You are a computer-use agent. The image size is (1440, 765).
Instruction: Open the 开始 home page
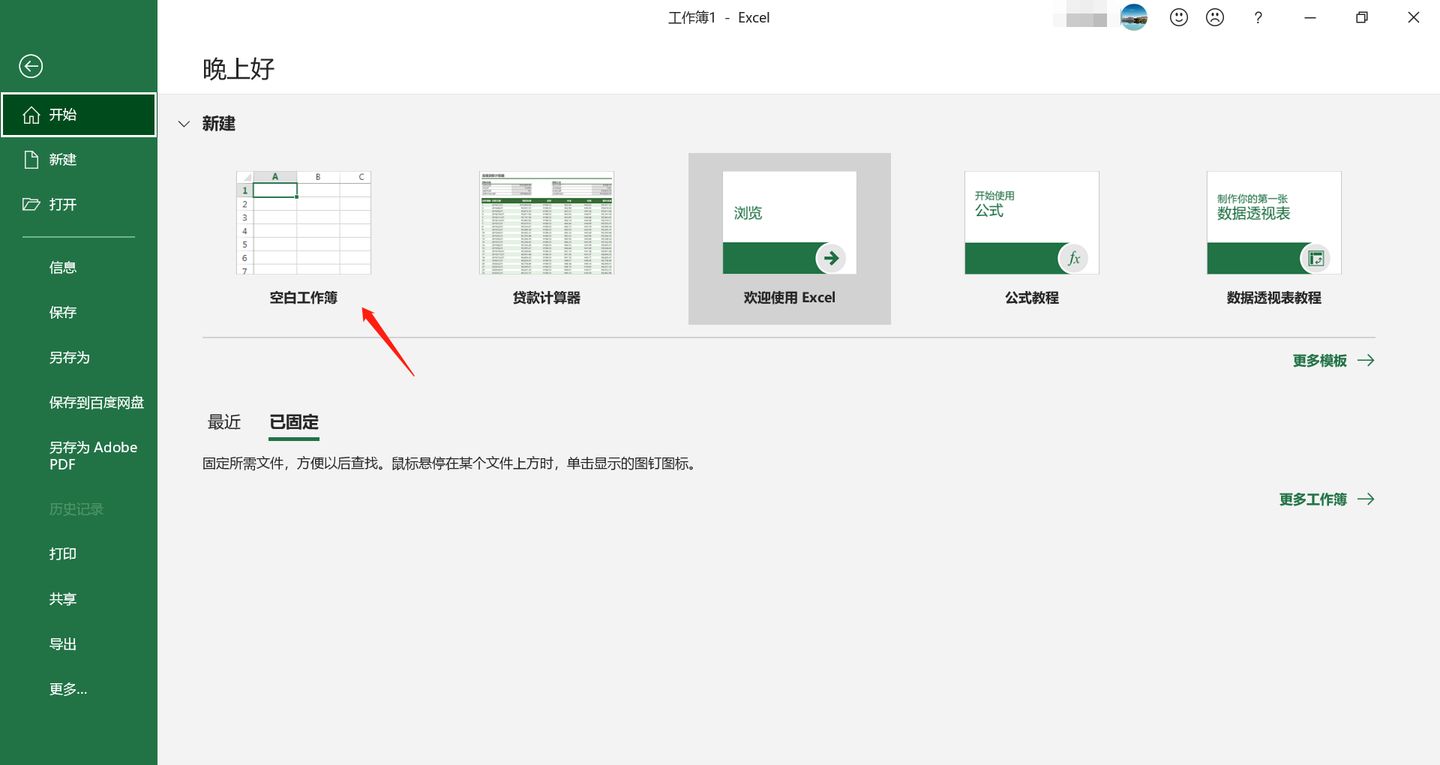(x=78, y=115)
